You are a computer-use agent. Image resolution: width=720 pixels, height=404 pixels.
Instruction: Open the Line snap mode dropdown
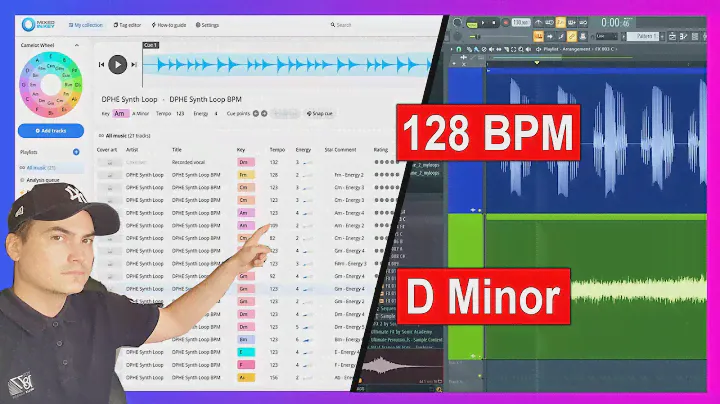click(x=608, y=36)
